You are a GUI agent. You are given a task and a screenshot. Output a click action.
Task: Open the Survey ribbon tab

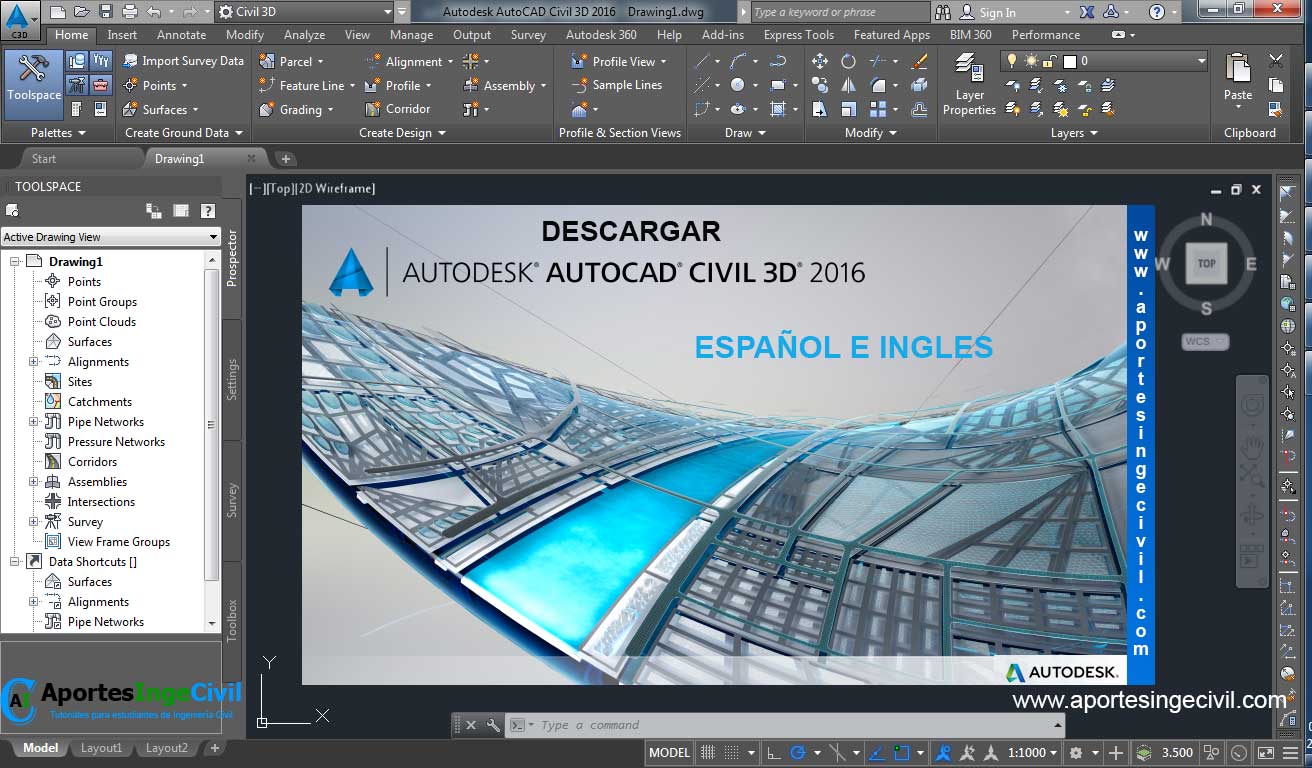click(x=528, y=34)
